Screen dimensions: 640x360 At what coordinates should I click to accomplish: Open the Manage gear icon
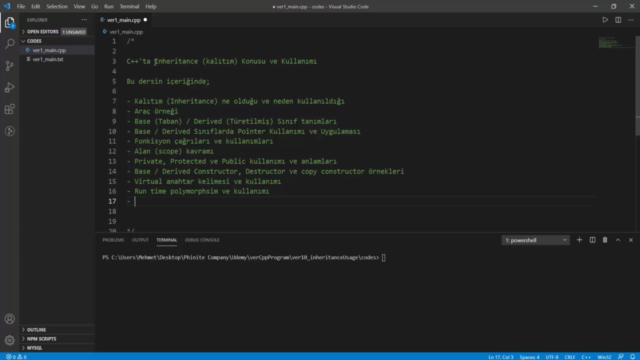(x=10, y=340)
